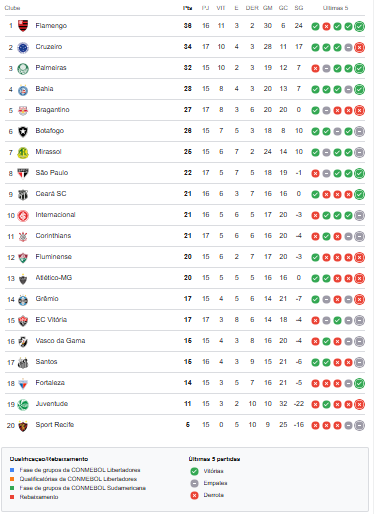Click Cruzeiro's most recent loss icon
Viewport: 374px width, 514px height.
point(359,47)
